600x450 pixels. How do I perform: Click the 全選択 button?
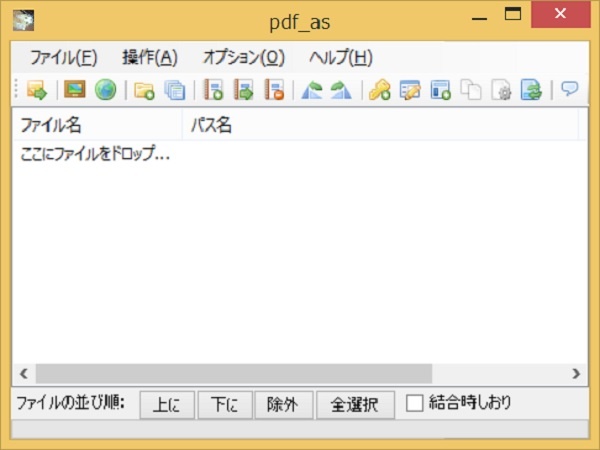pos(355,405)
